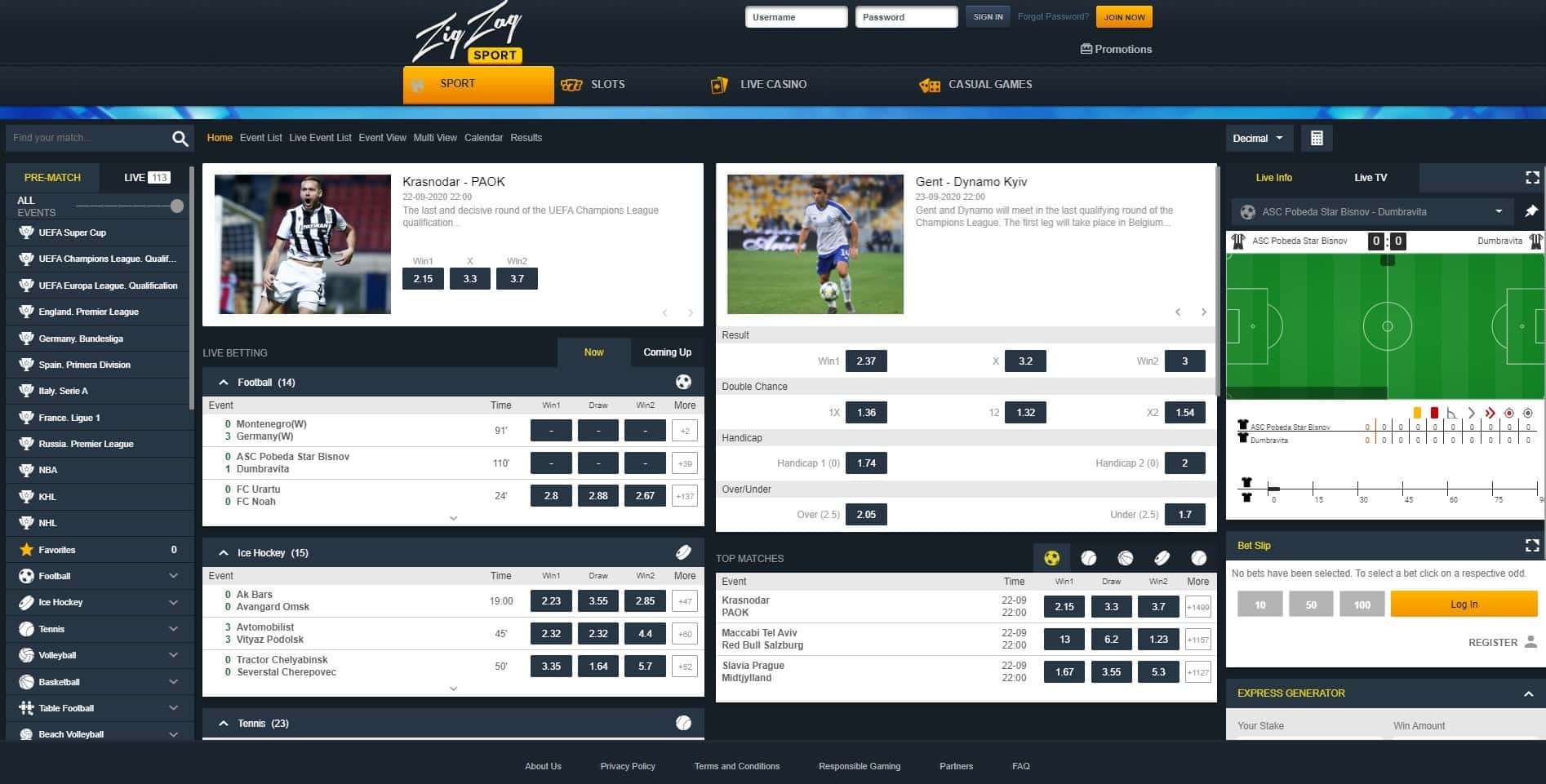Open the Event List menu item
1546x784 pixels.
[x=261, y=138]
